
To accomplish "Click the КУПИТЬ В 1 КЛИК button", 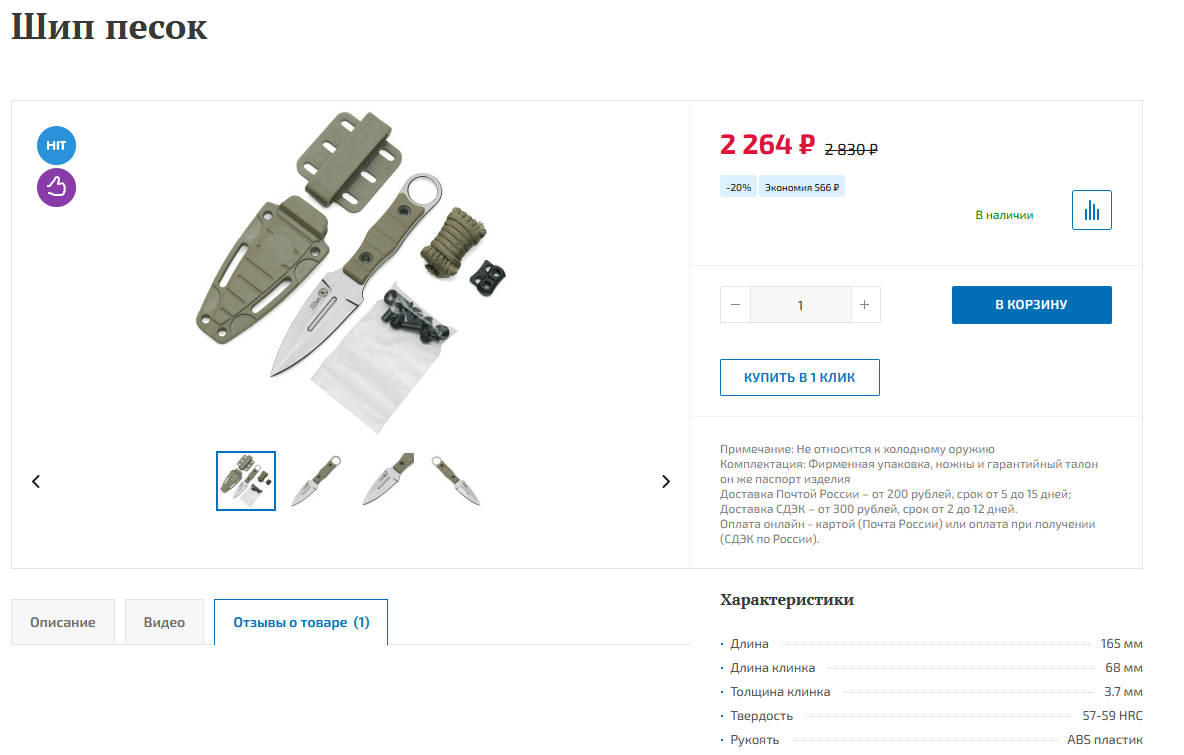I will 800,378.
